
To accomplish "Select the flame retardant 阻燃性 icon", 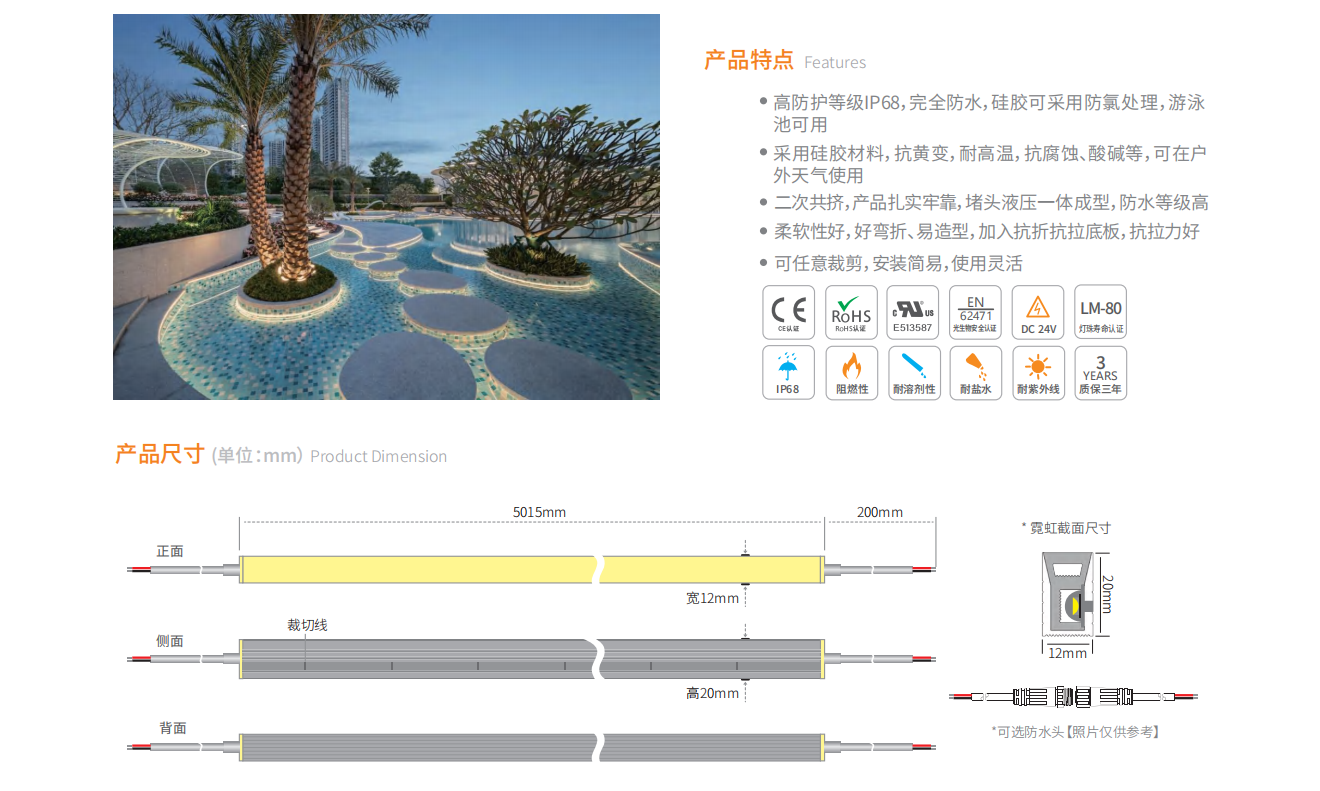I will point(851,373).
